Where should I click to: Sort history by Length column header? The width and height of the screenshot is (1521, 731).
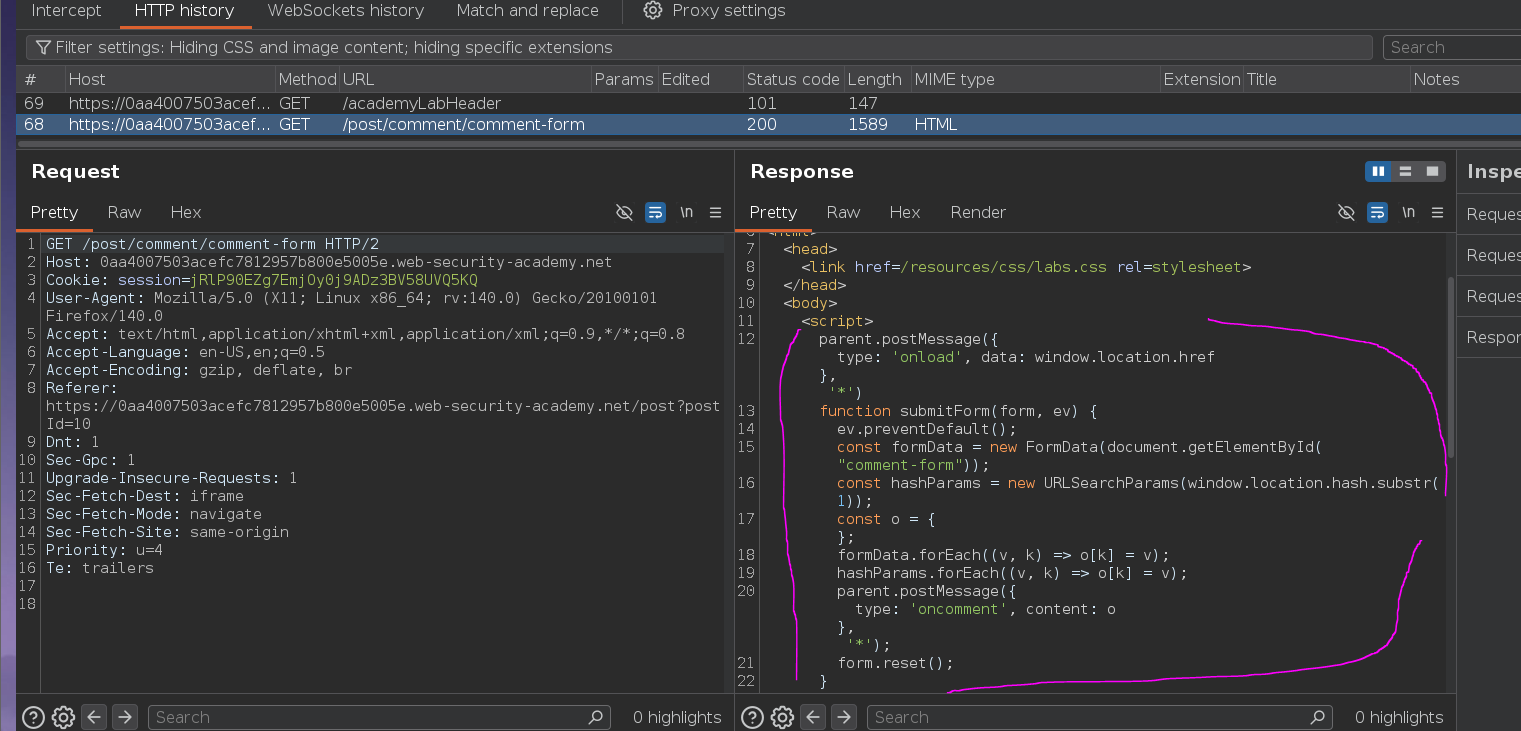[x=877, y=79]
